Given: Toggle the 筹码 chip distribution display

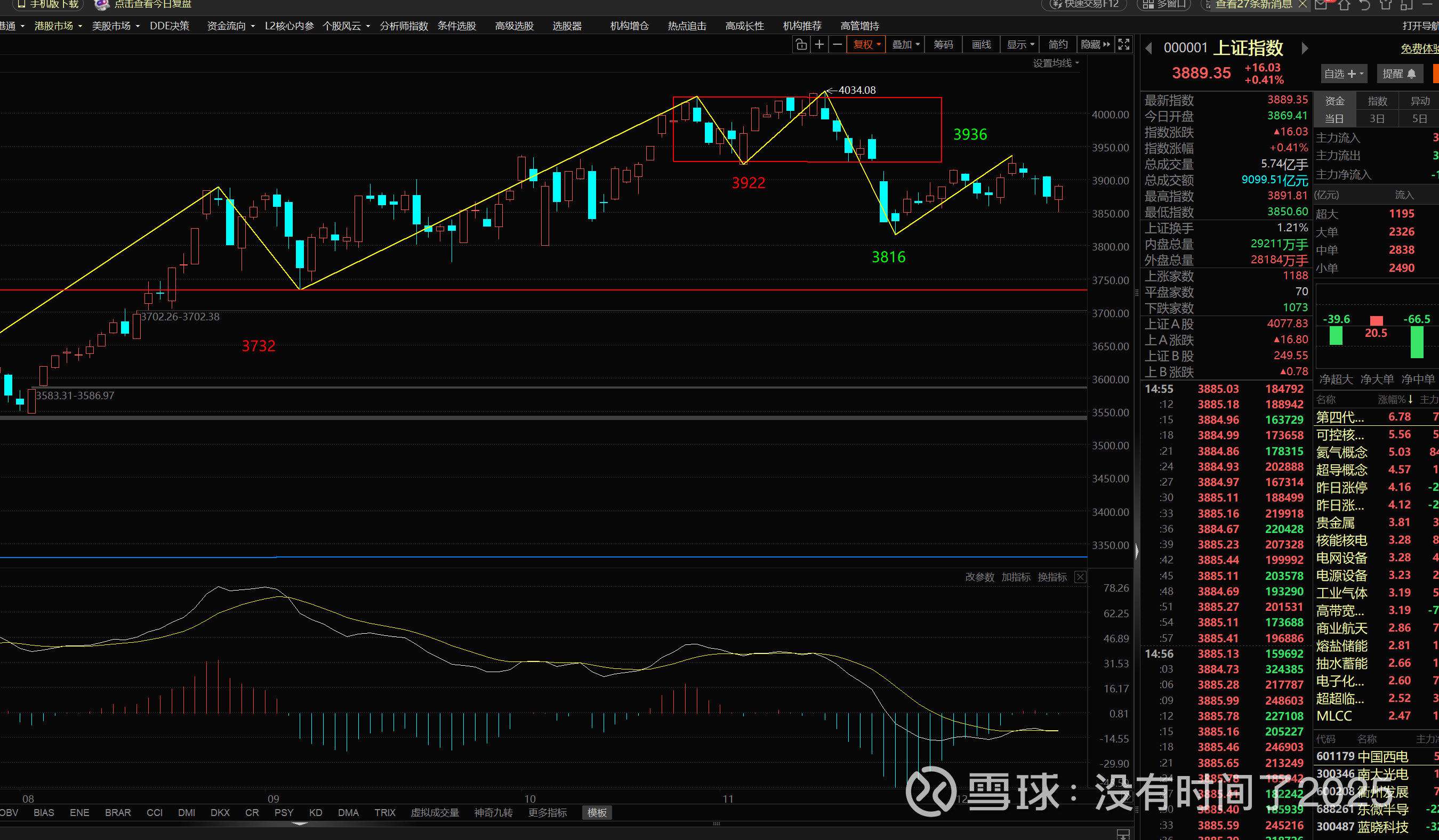Looking at the screenshot, I should point(943,45).
